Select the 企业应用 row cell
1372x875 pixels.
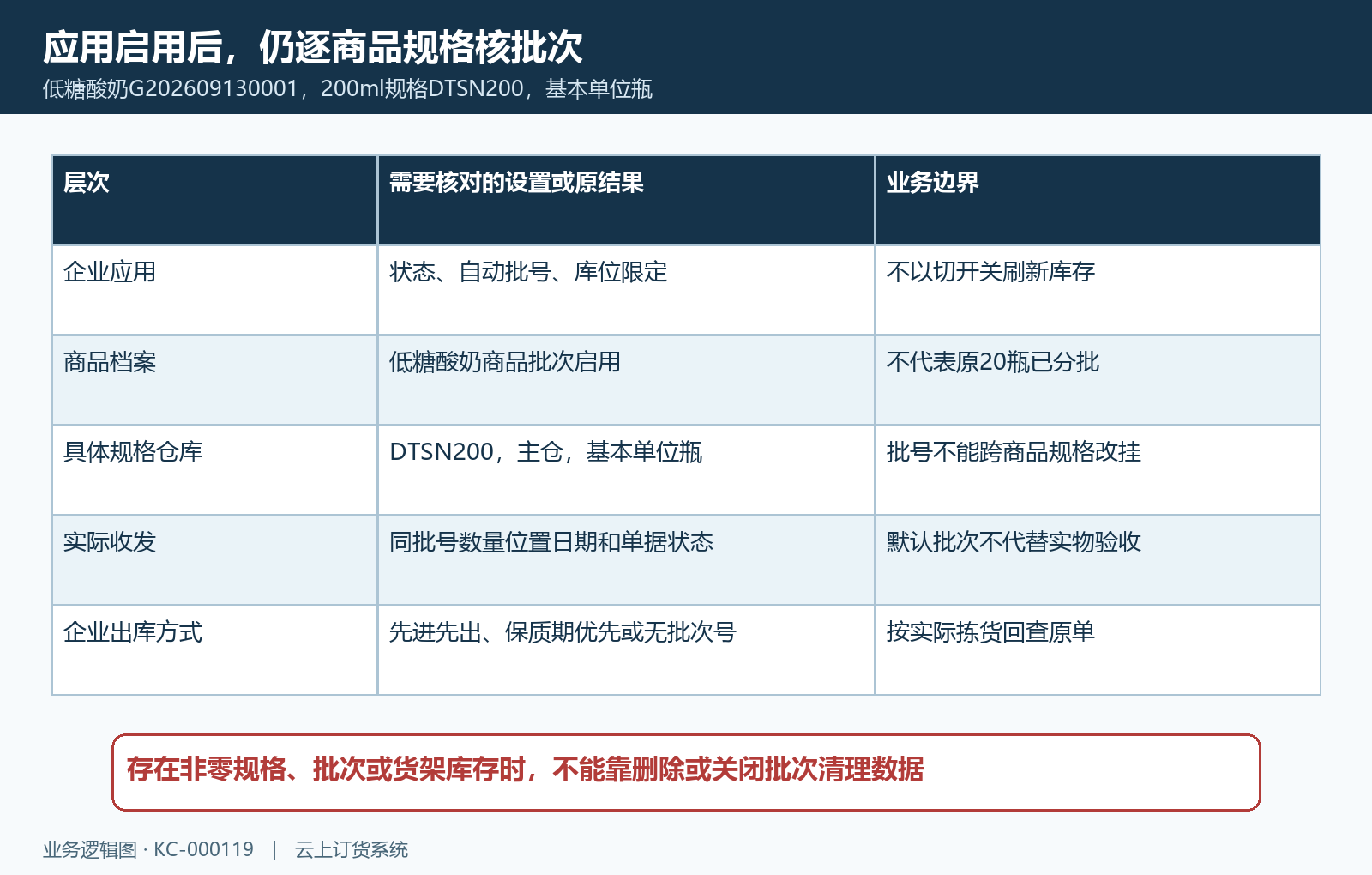pos(215,290)
